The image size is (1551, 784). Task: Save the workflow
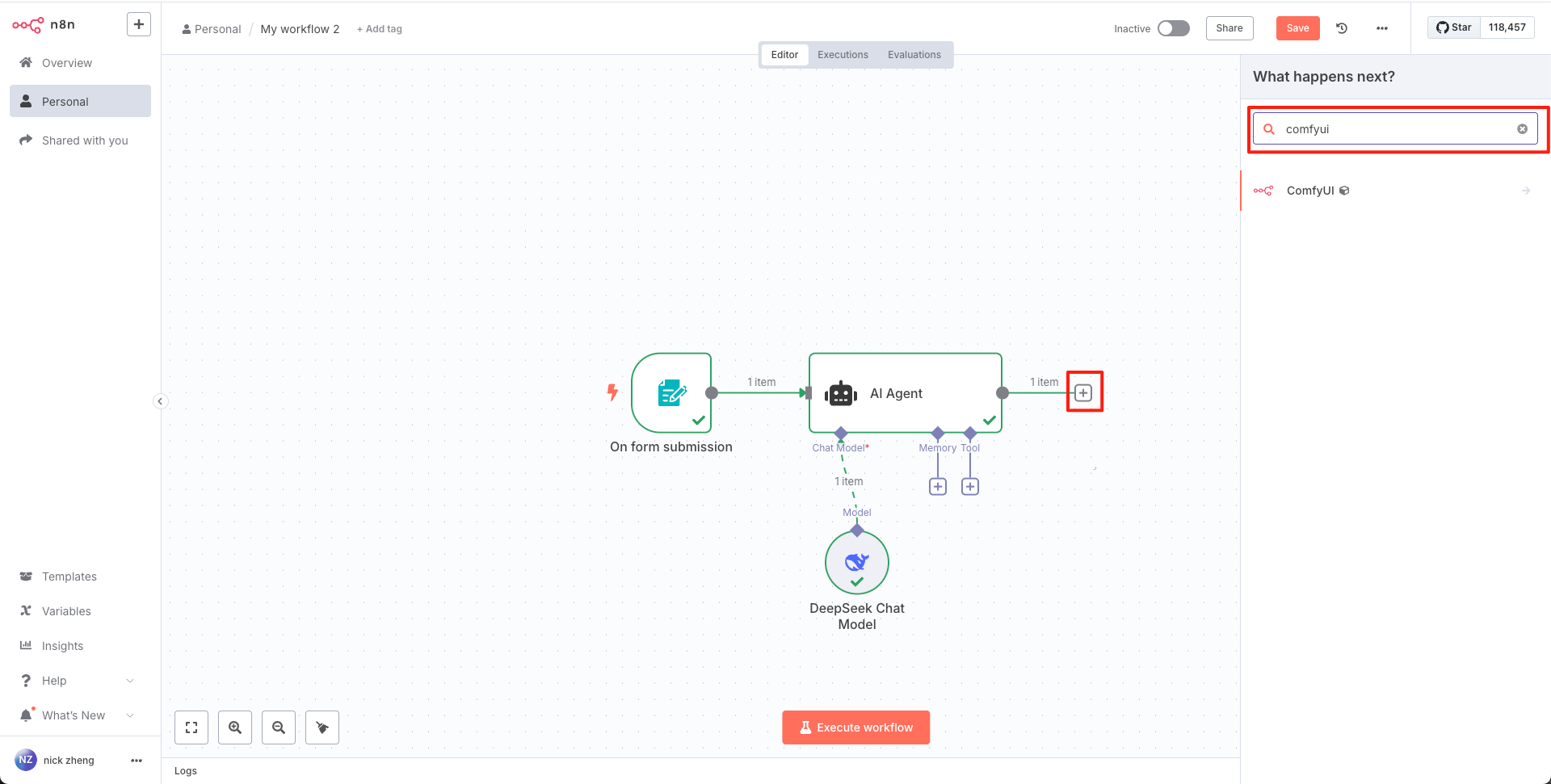tap(1297, 28)
